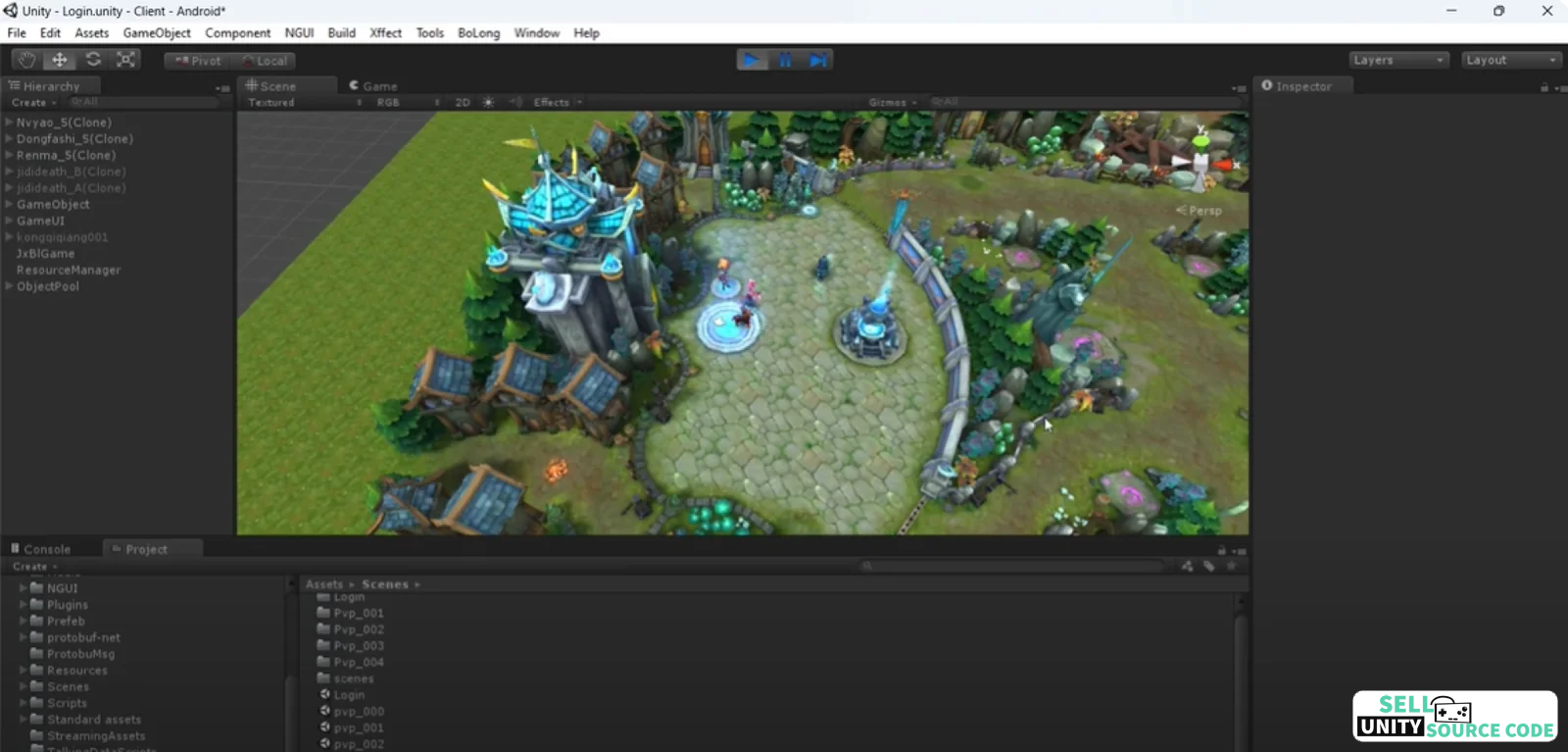Open the Layers dropdown
The height and width of the screenshot is (752, 1568).
click(1398, 60)
